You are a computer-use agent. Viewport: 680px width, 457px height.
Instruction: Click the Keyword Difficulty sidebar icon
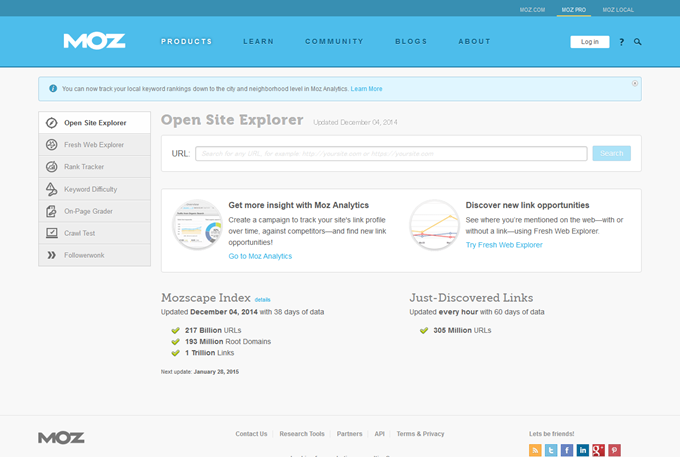pos(52,189)
